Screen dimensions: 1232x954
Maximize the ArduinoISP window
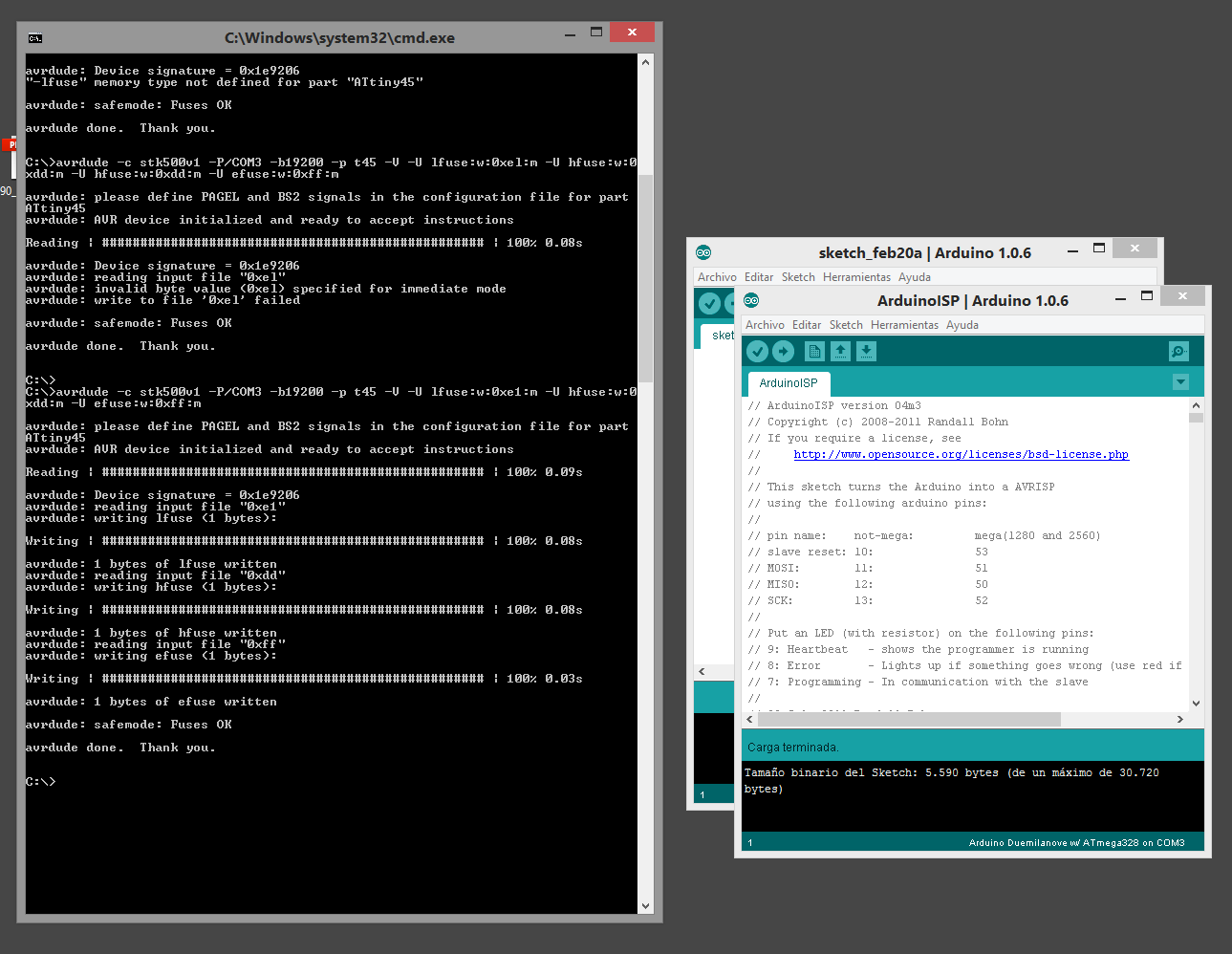(x=1147, y=296)
